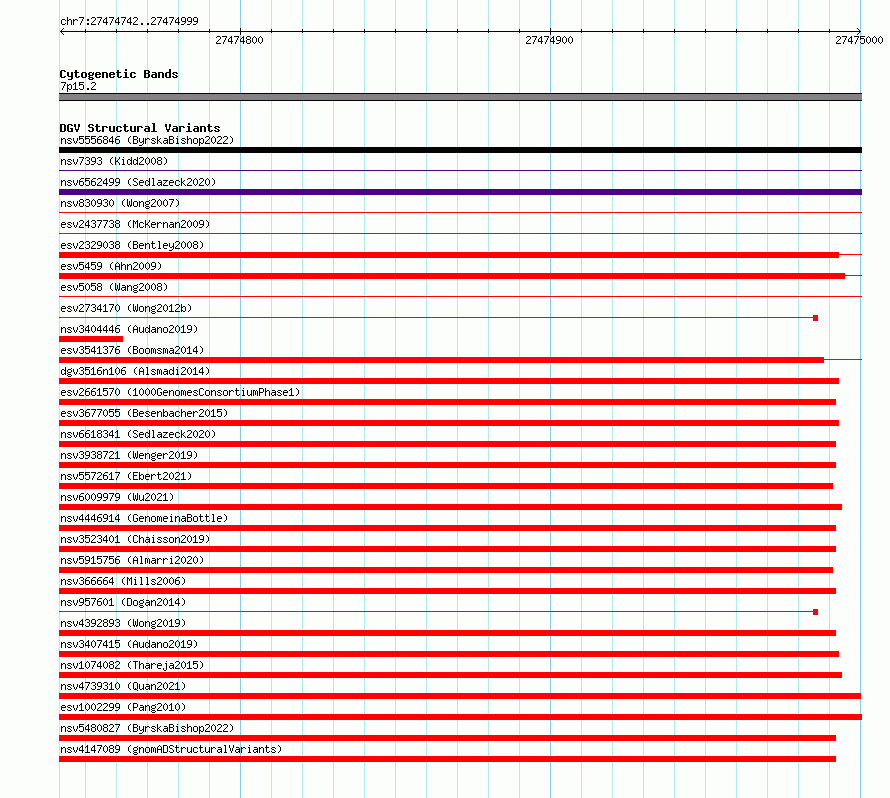Image resolution: width=890 pixels, height=798 pixels.
Task: Click the thick purple nsv6562499 bar
Action: (460, 192)
